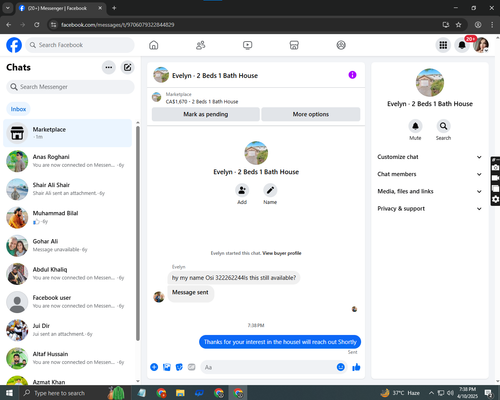Click the chat list scrollbar
500x400 pixels.
(x=138, y=233)
